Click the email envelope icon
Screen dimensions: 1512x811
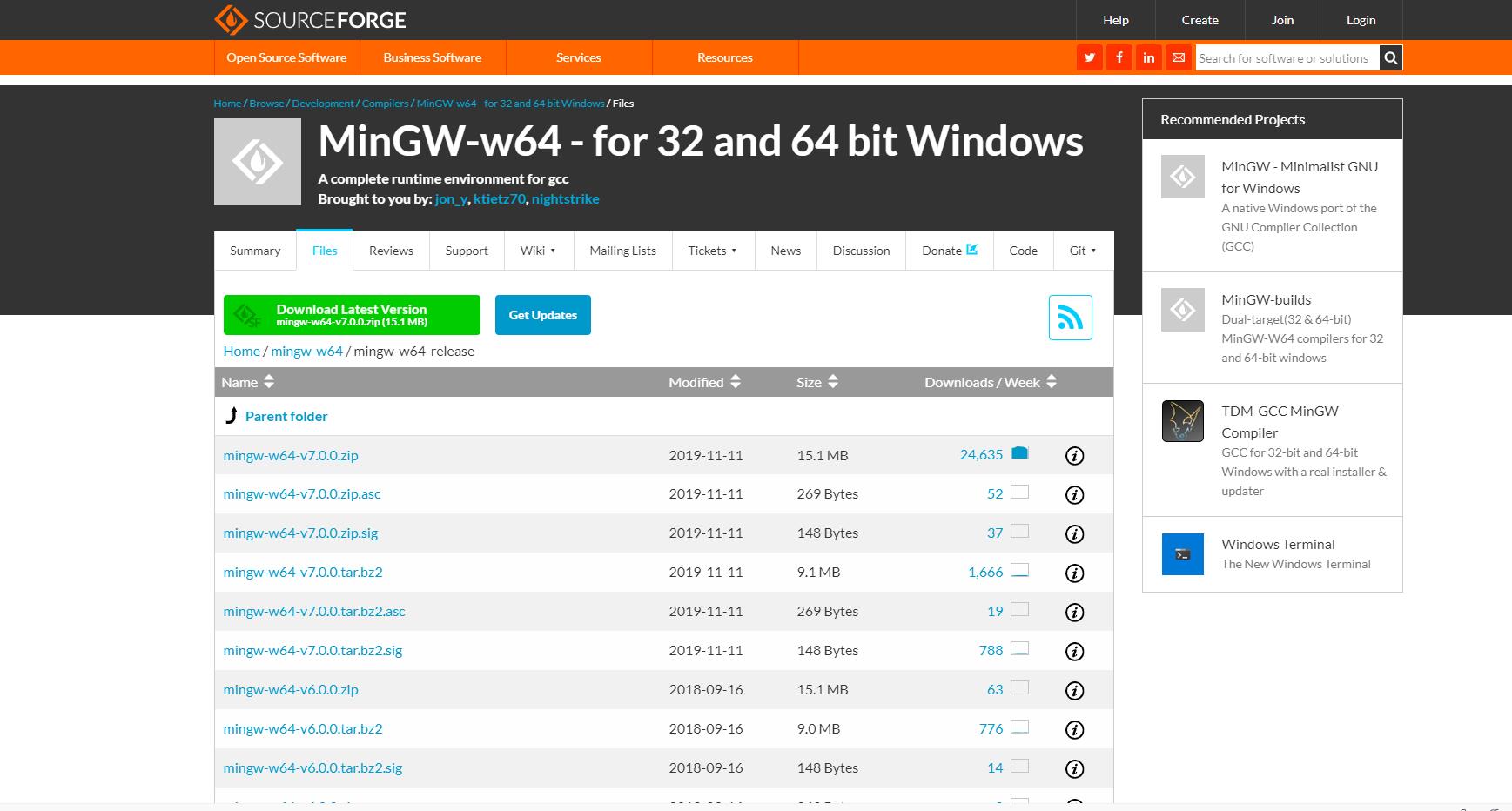(x=1178, y=57)
